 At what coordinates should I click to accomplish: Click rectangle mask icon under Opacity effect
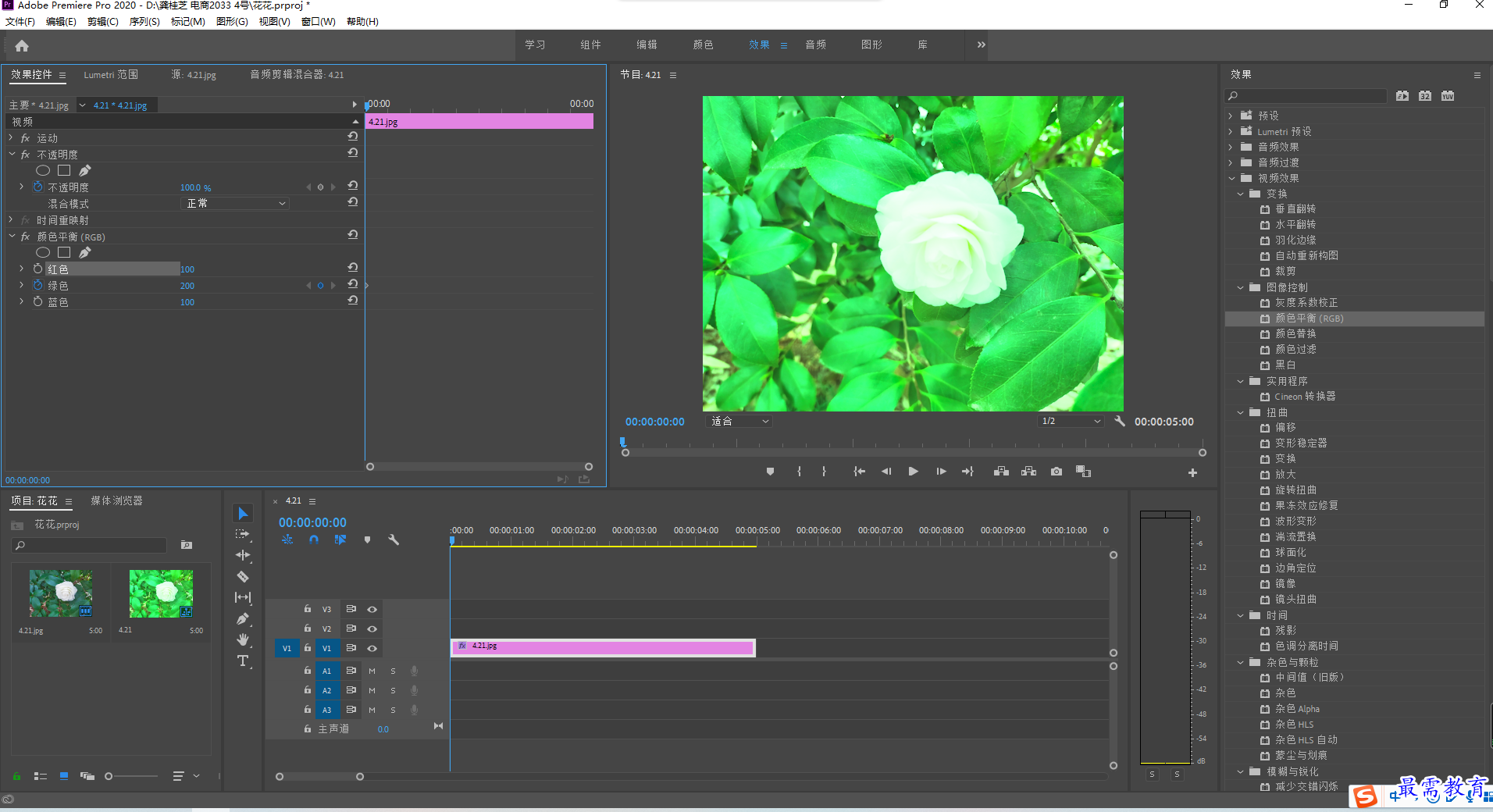point(64,170)
